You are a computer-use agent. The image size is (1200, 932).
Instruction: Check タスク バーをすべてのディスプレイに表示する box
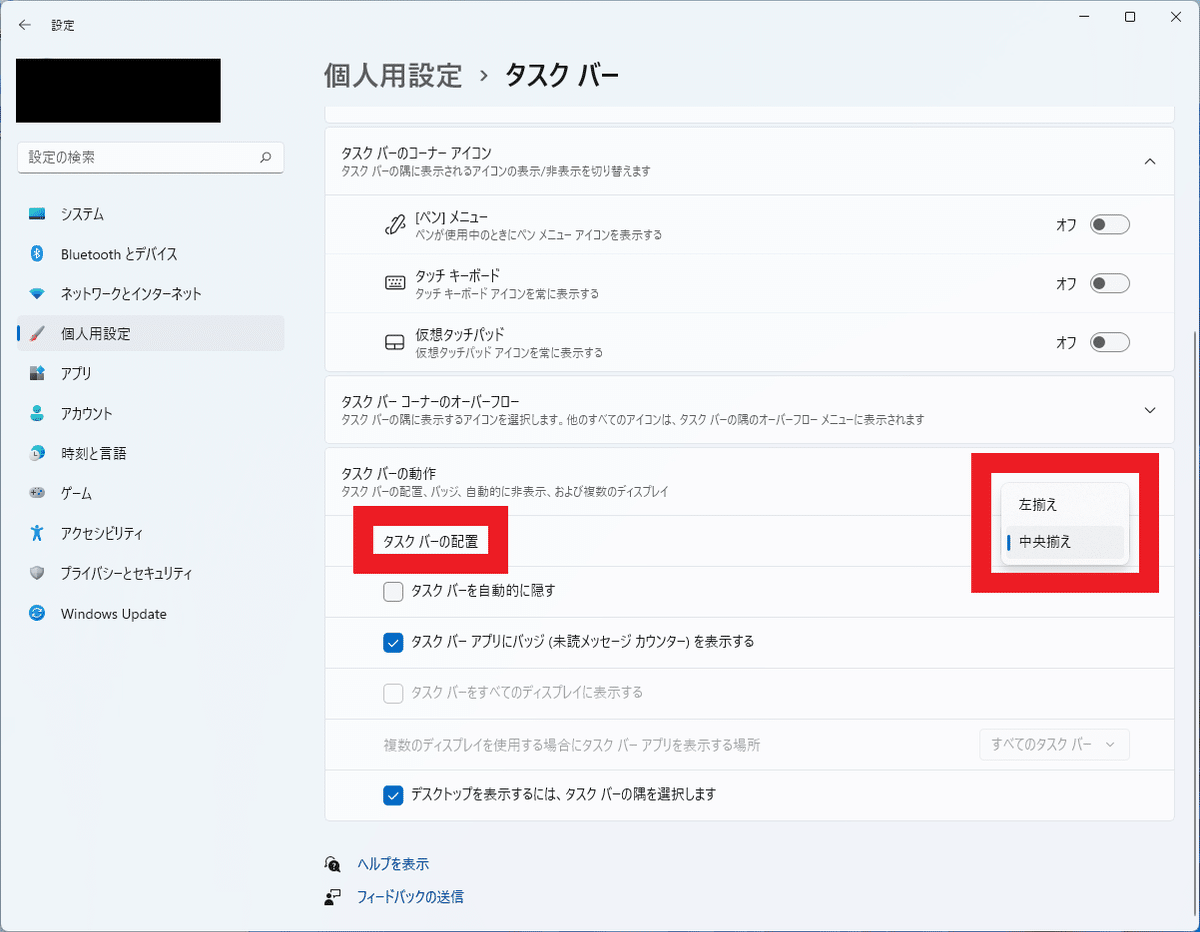[393, 693]
